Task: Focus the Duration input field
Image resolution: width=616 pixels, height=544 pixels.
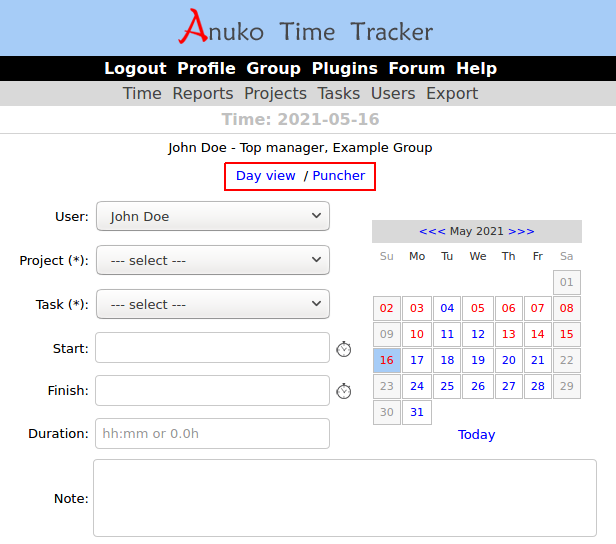Action: 212,433
